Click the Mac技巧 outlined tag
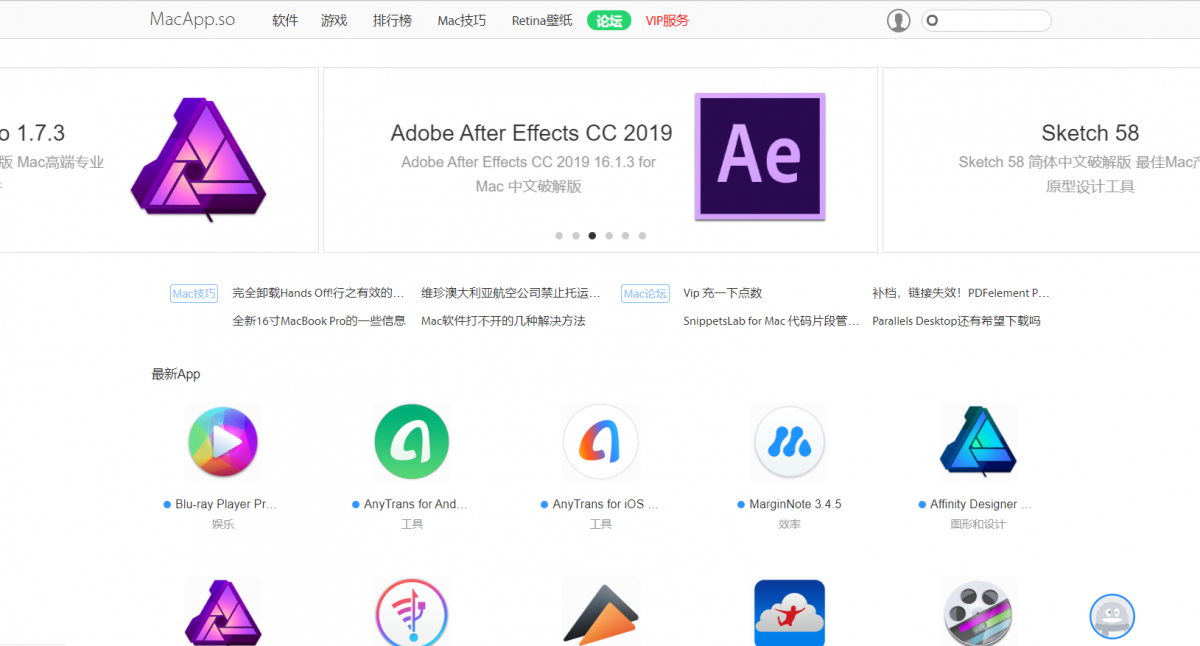Image resolution: width=1200 pixels, height=646 pixels. click(194, 293)
